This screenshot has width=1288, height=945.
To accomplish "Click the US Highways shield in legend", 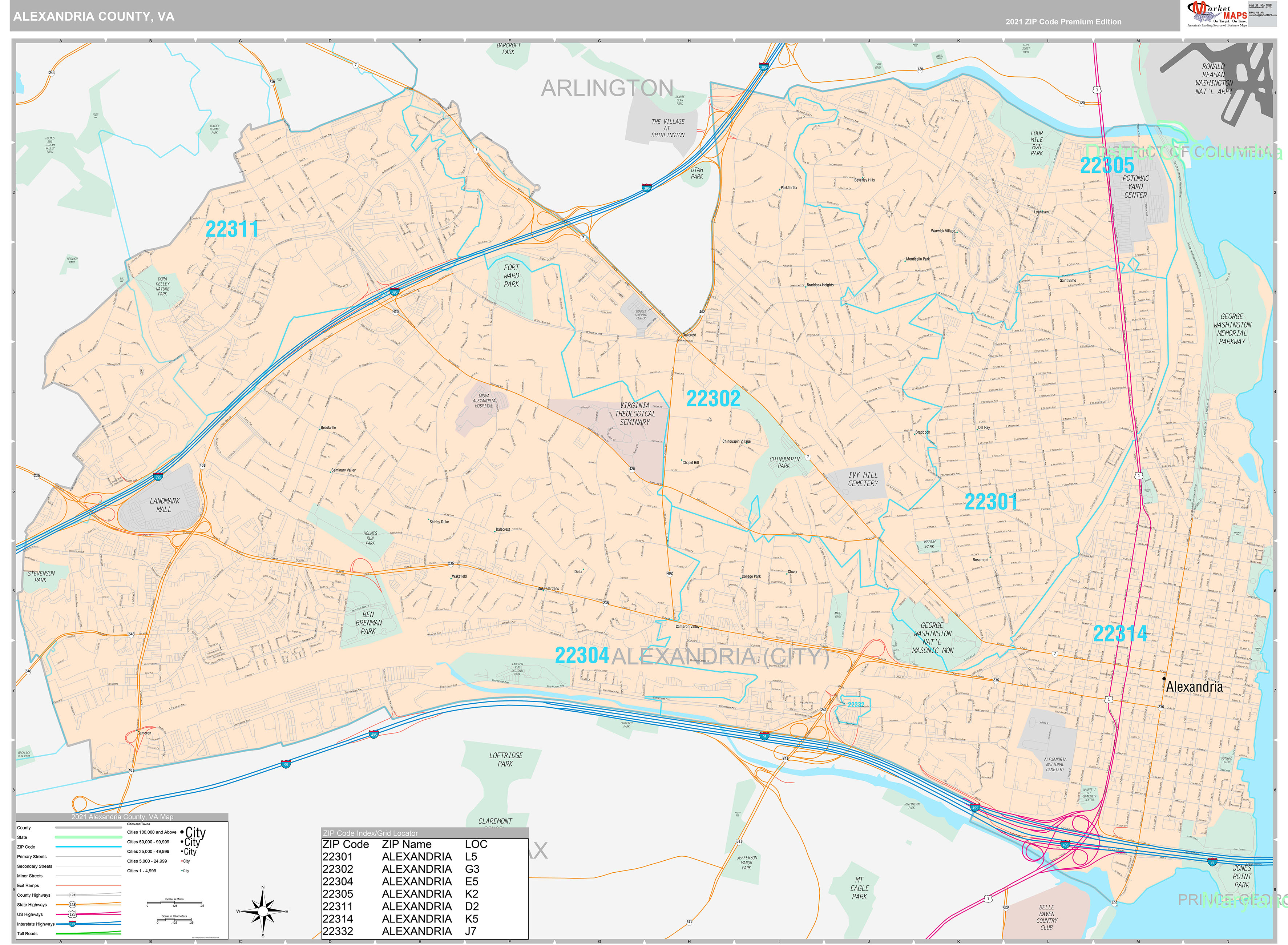I will tap(73, 914).
